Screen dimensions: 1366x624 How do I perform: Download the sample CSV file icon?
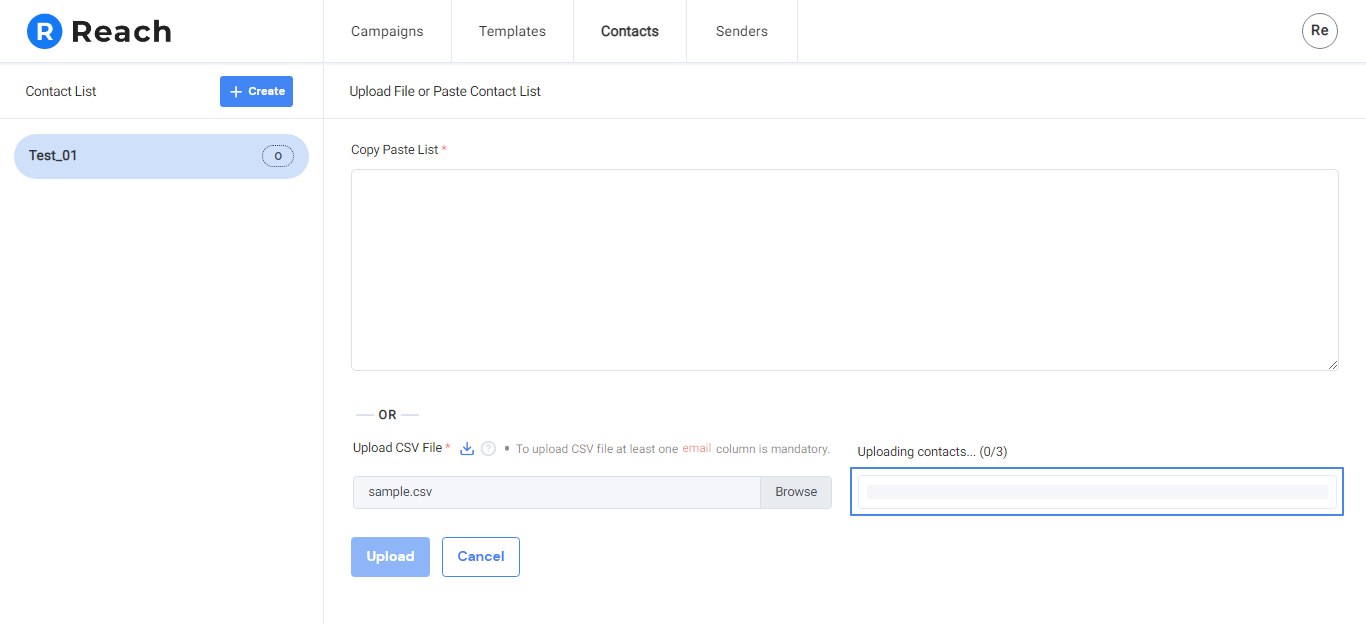click(467, 449)
